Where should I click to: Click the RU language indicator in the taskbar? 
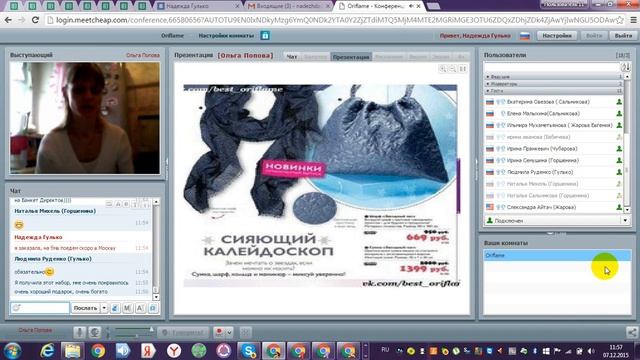tap(385, 350)
